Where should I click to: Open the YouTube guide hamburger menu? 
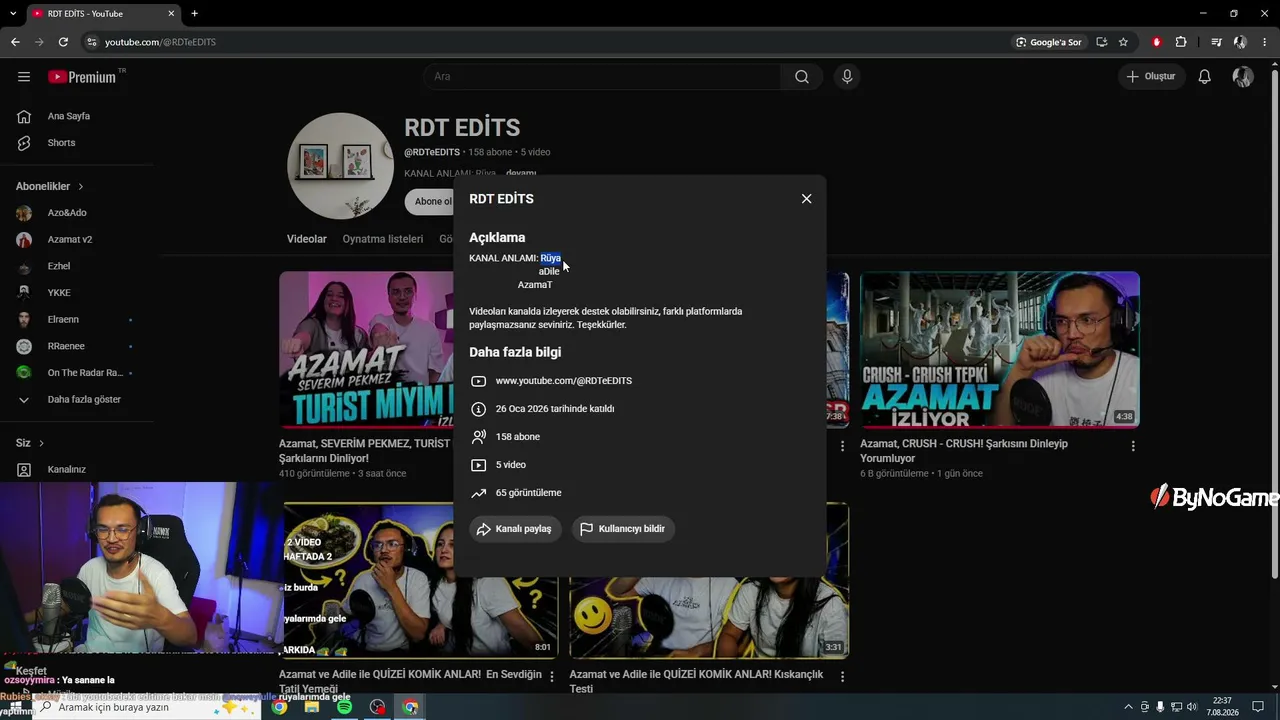coord(24,77)
